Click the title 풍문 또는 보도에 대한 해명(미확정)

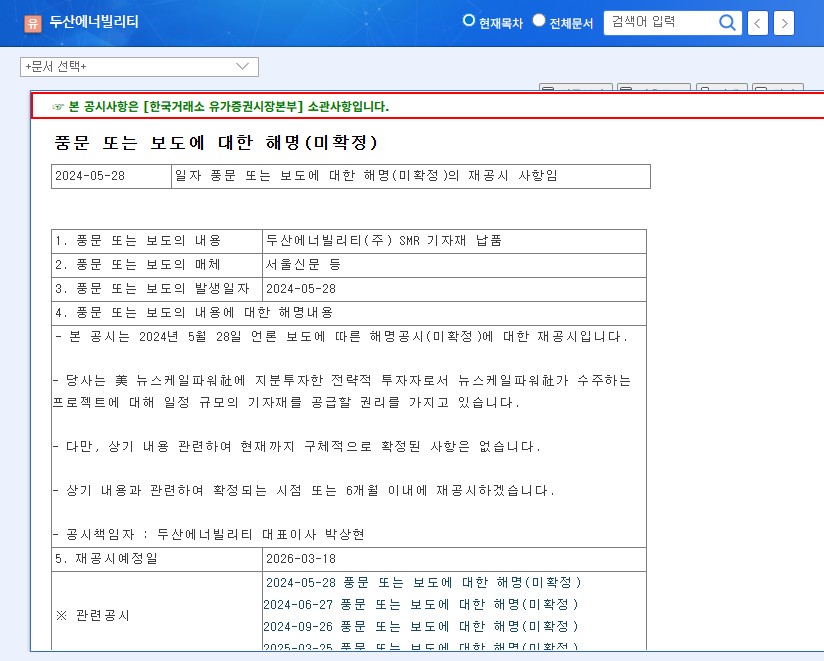coord(216,142)
